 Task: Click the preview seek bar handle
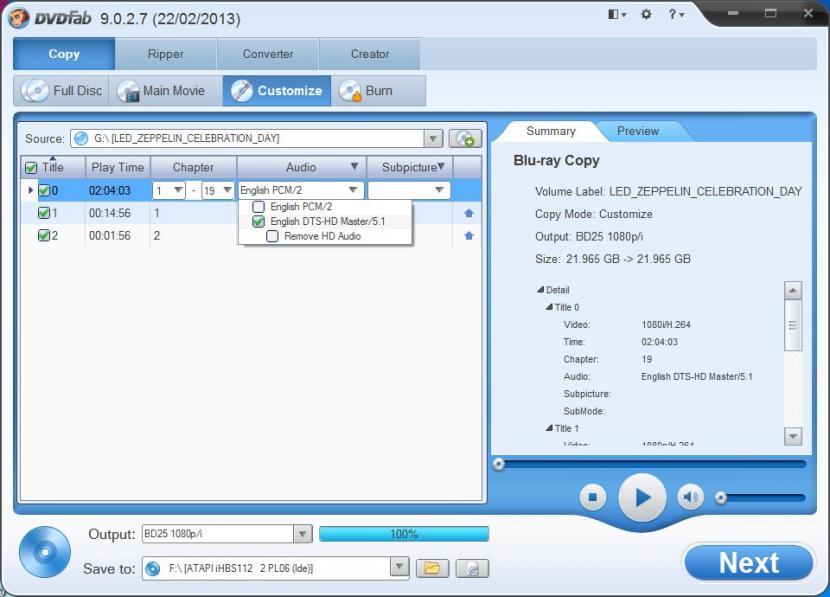pos(498,465)
